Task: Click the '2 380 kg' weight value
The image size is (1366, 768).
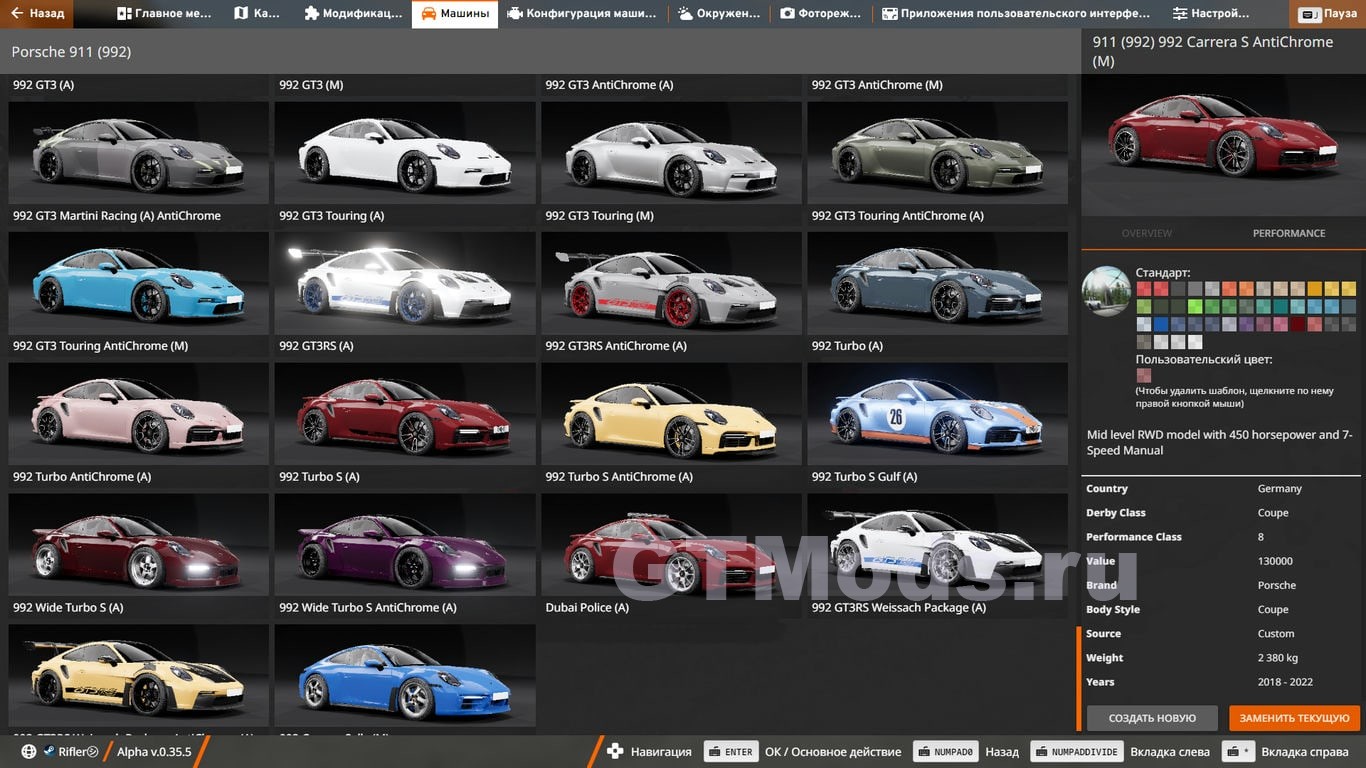Action: 1278,658
